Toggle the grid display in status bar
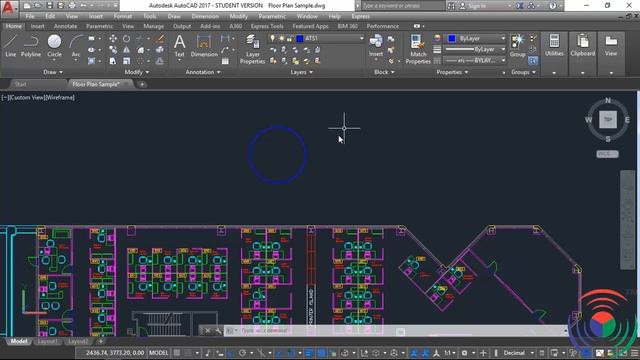640x360 pixels. pos(177,353)
